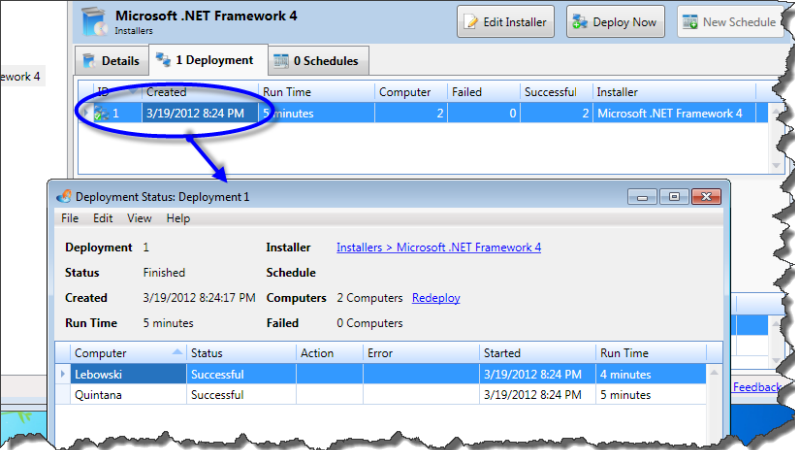The width and height of the screenshot is (795, 450).
Task: Maximize the Deployment Status window
Action: [x=674, y=197]
